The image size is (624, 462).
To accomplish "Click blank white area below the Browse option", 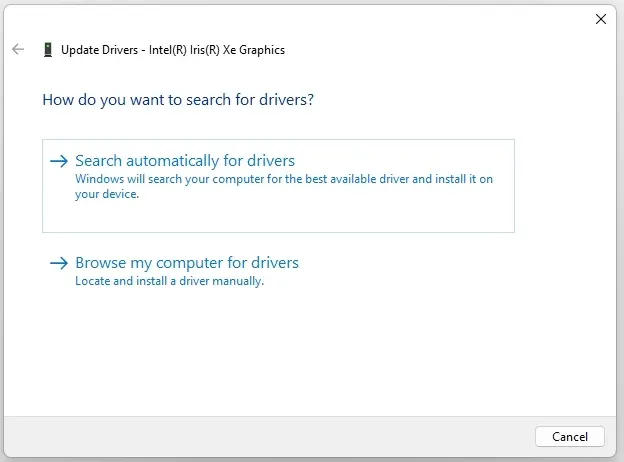I will [x=300, y=350].
